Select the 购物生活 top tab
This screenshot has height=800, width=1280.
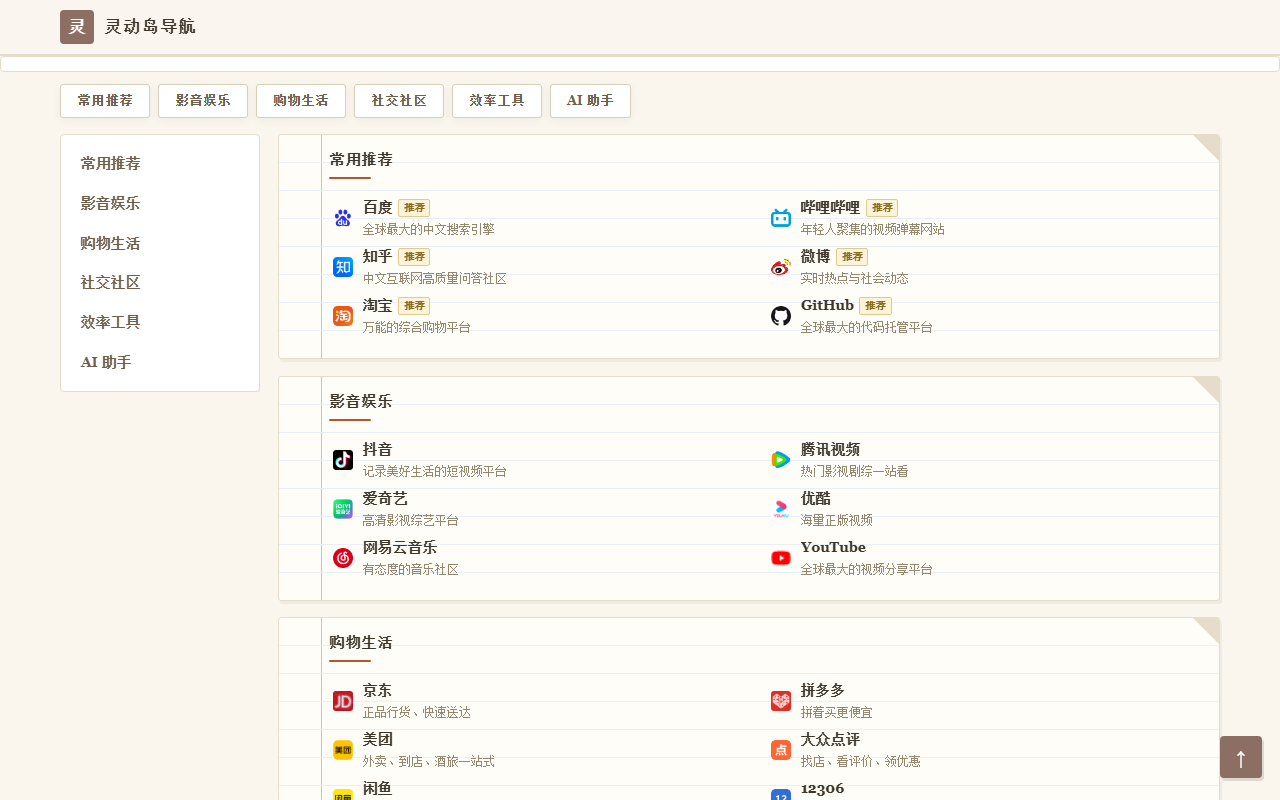point(301,101)
